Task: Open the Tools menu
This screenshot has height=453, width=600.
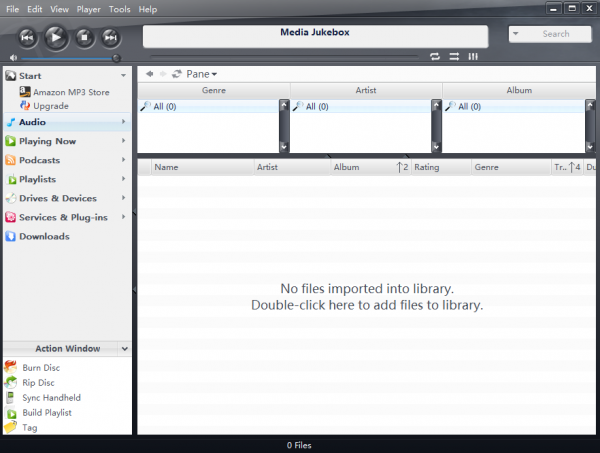Action: [x=119, y=9]
